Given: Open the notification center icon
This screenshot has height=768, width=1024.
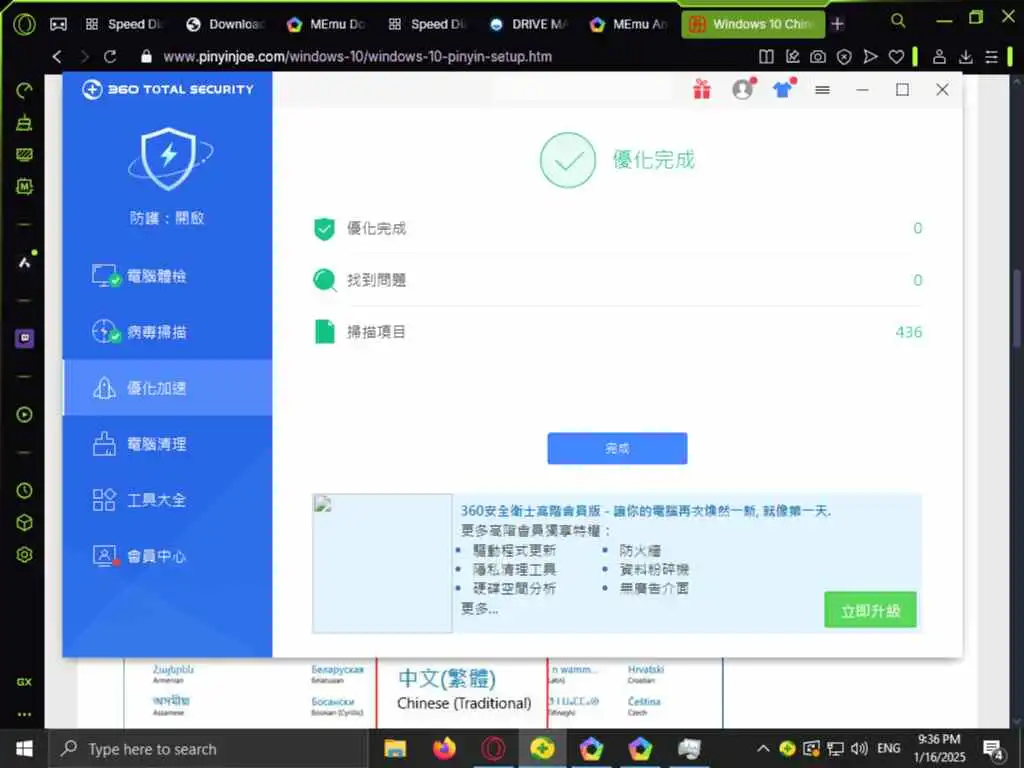Looking at the screenshot, I should click(993, 750).
